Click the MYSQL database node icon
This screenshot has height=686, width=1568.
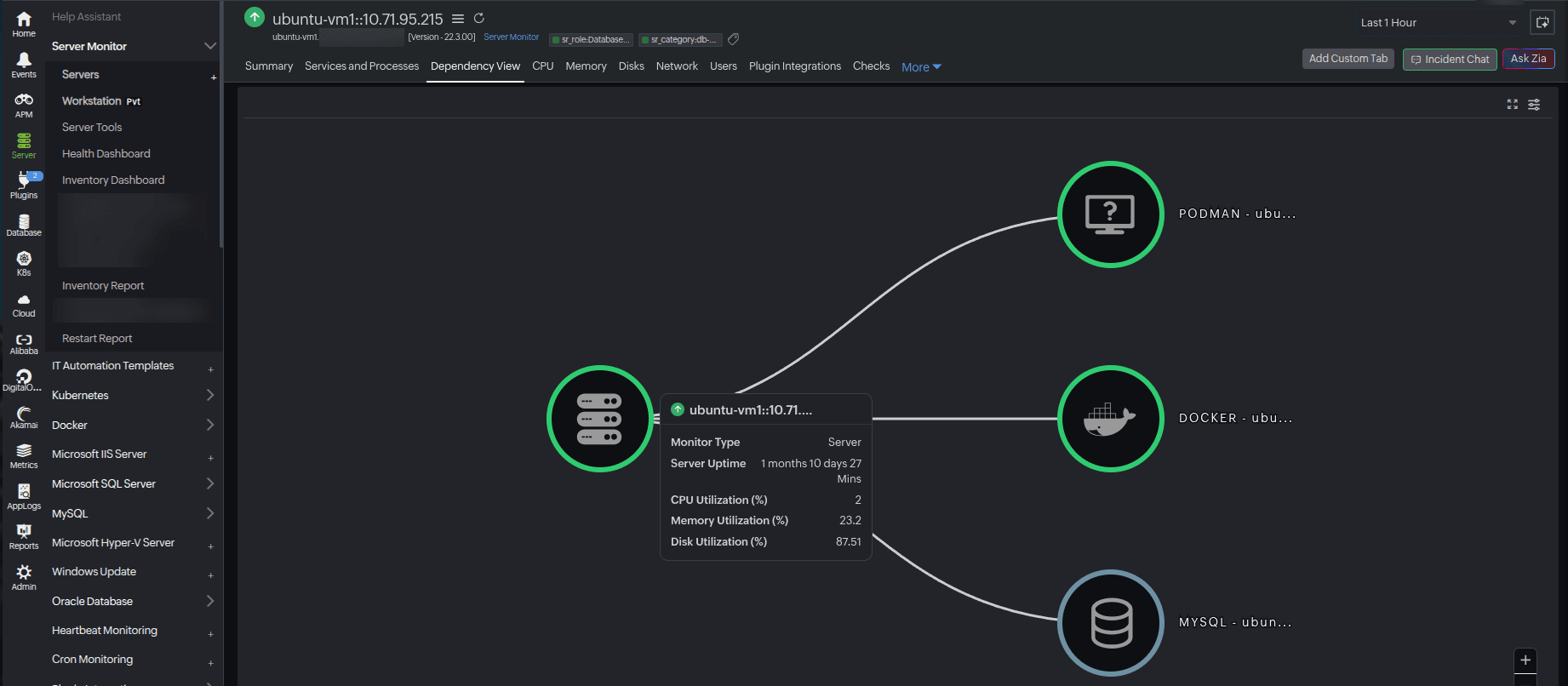coord(1111,623)
